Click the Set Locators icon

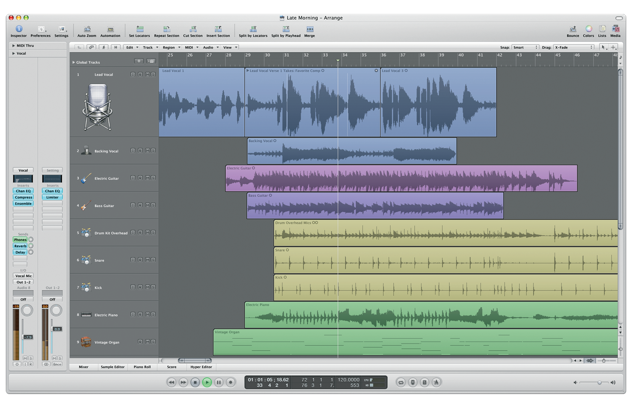tap(139, 29)
